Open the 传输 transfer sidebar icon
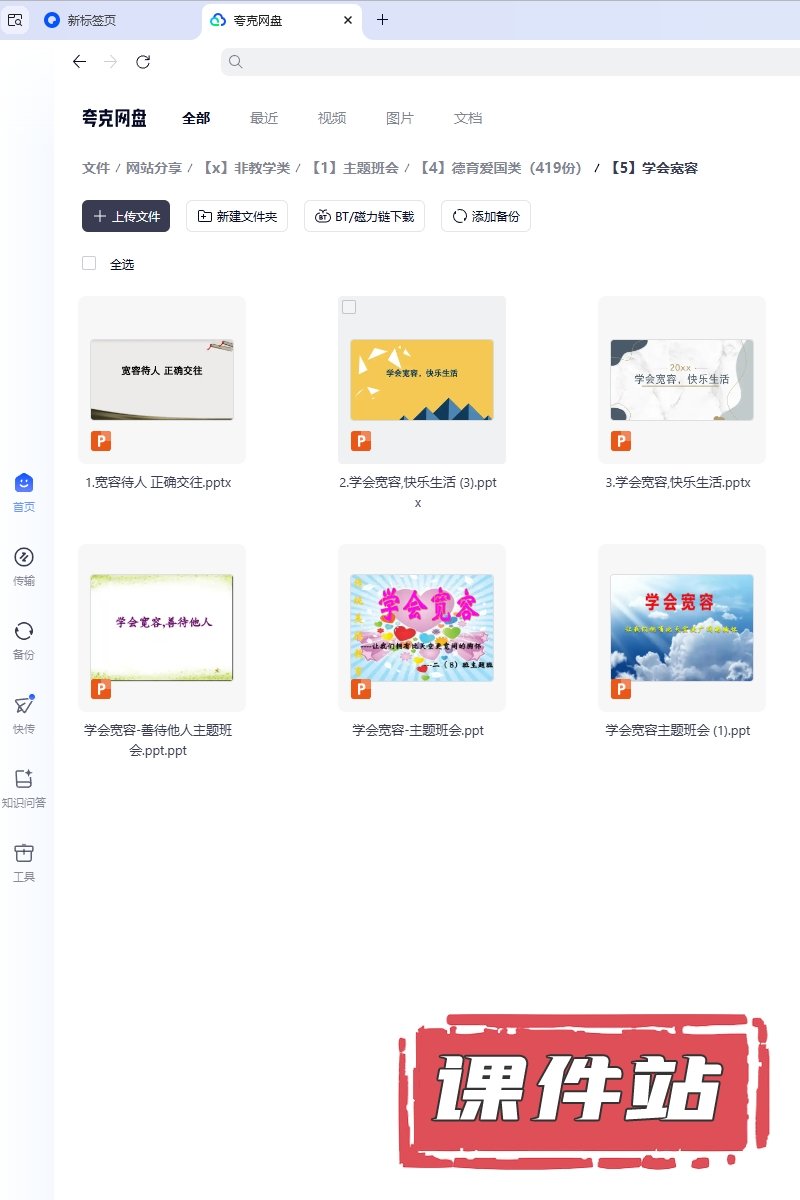The height and width of the screenshot is (1200, 800). pyautogui.click(x=24, y=557)
